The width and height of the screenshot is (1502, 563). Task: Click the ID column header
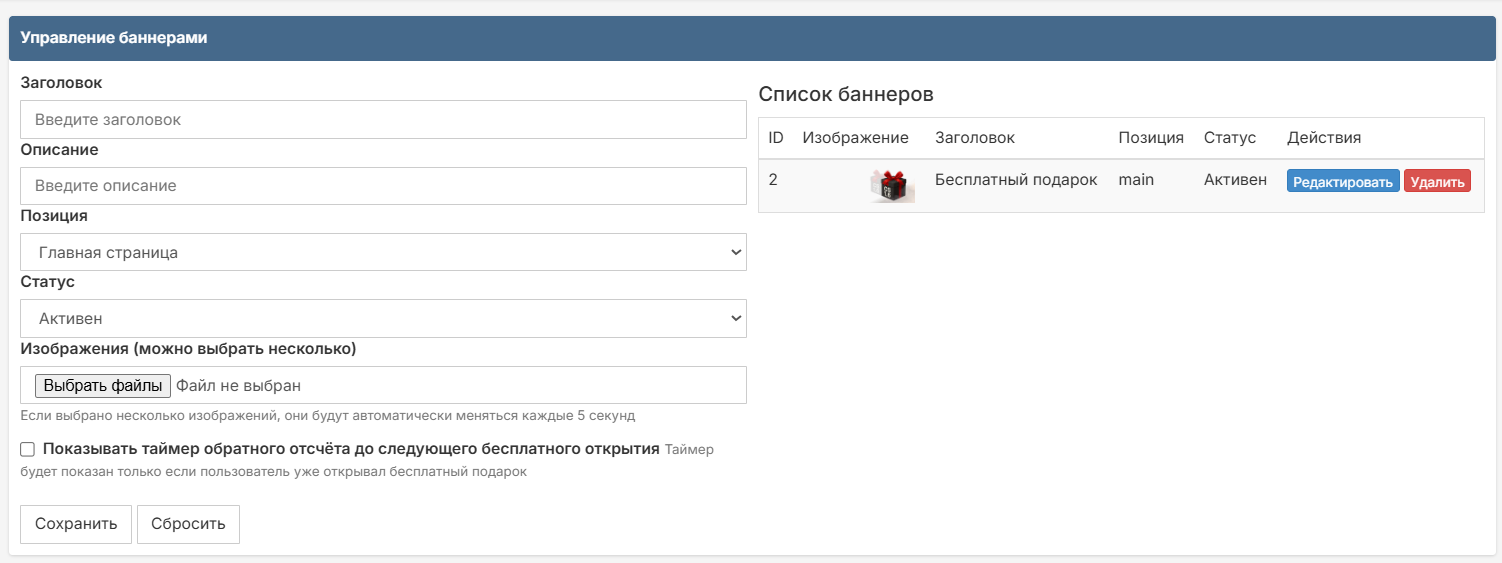click(776, 138)
